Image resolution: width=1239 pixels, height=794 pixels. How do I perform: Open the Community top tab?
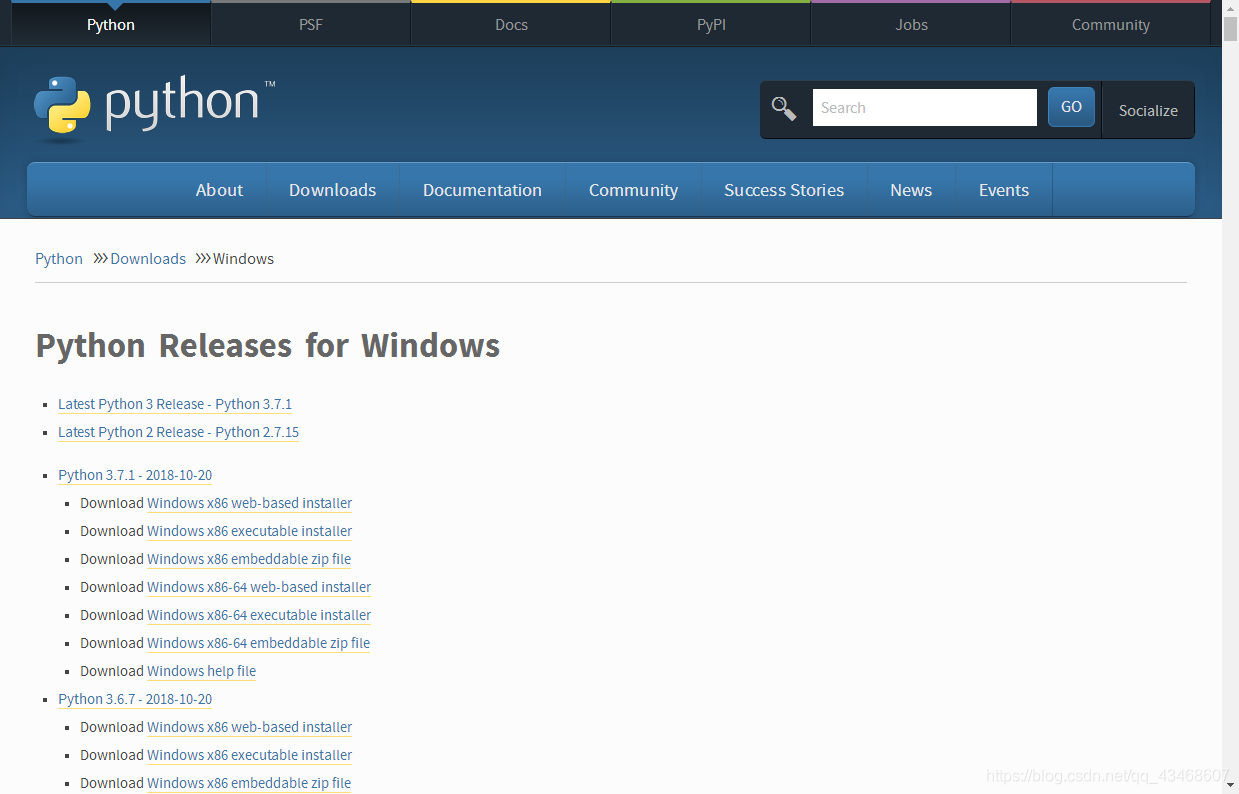[x=1111, y=24]
